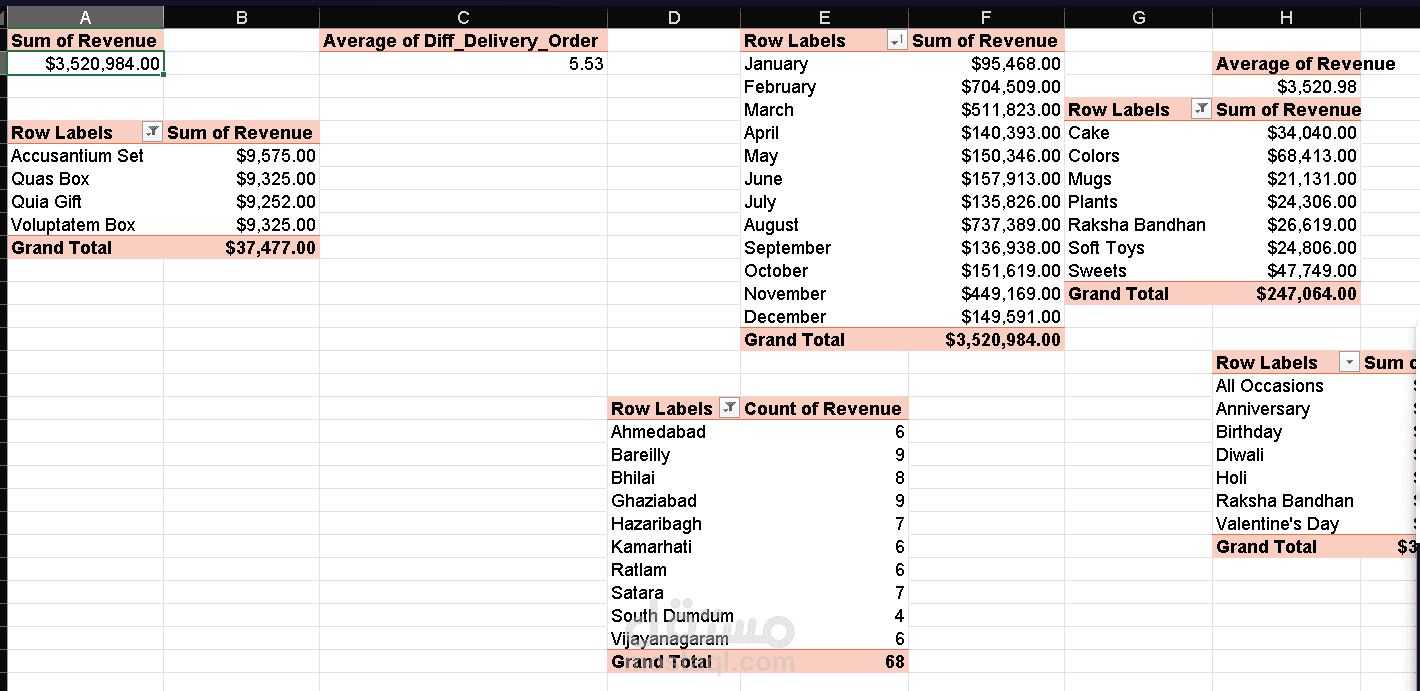Click the Count of Revenue header cell

[x=823, y=408]
